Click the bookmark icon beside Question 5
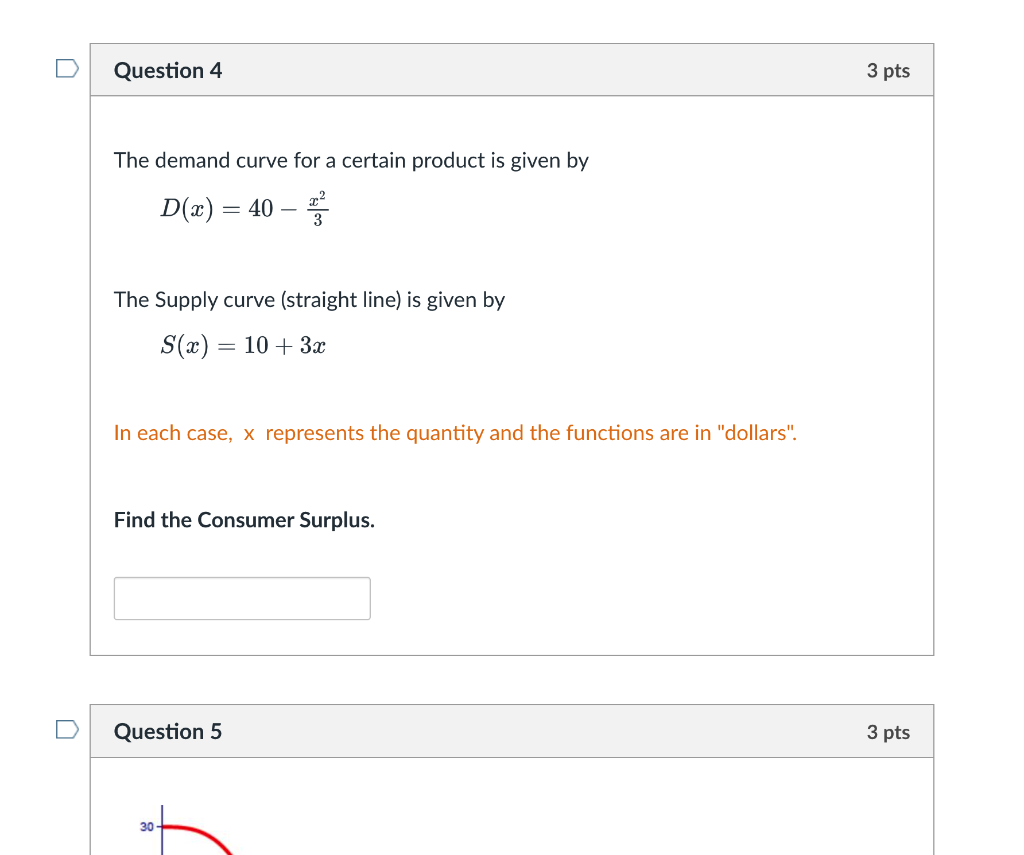This screenshot has width=1024, height=855. click(66, 729)
